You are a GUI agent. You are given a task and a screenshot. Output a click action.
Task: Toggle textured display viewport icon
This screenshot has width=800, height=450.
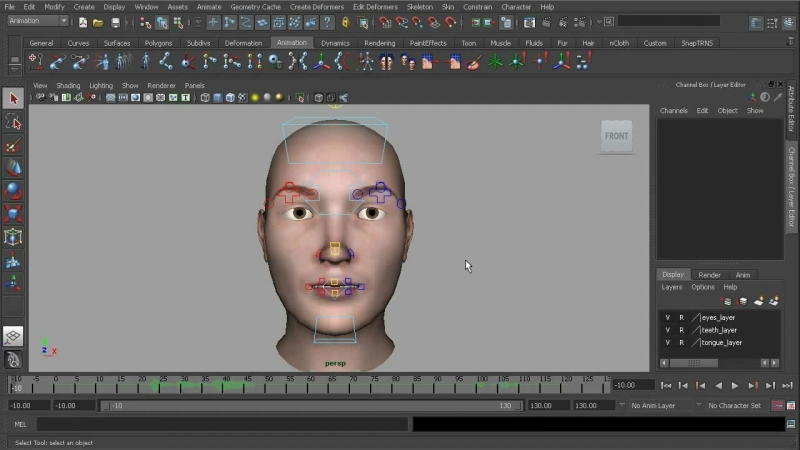coord(242,97)
